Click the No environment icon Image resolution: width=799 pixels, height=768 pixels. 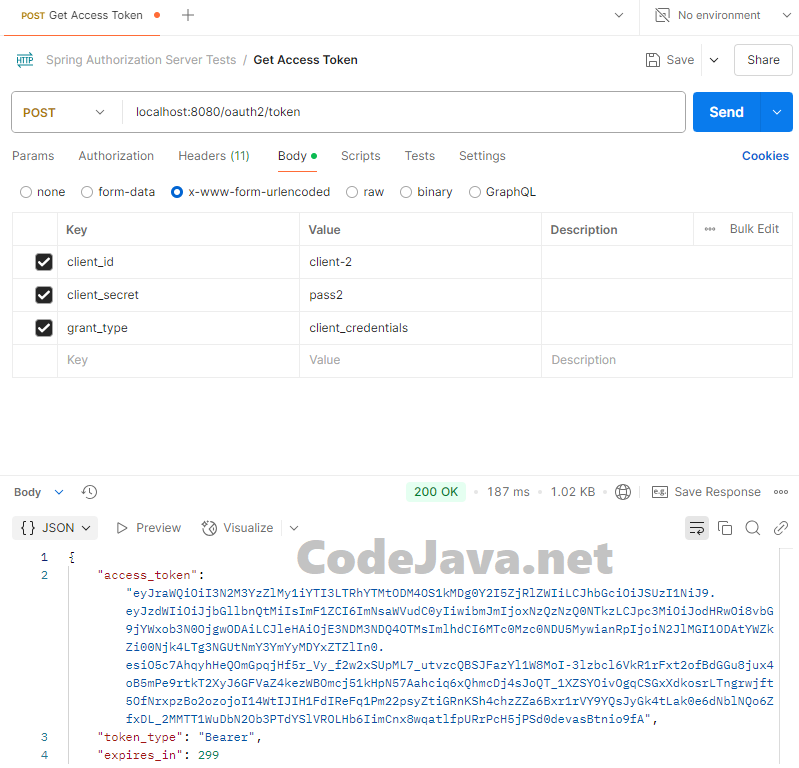[662, 15]
